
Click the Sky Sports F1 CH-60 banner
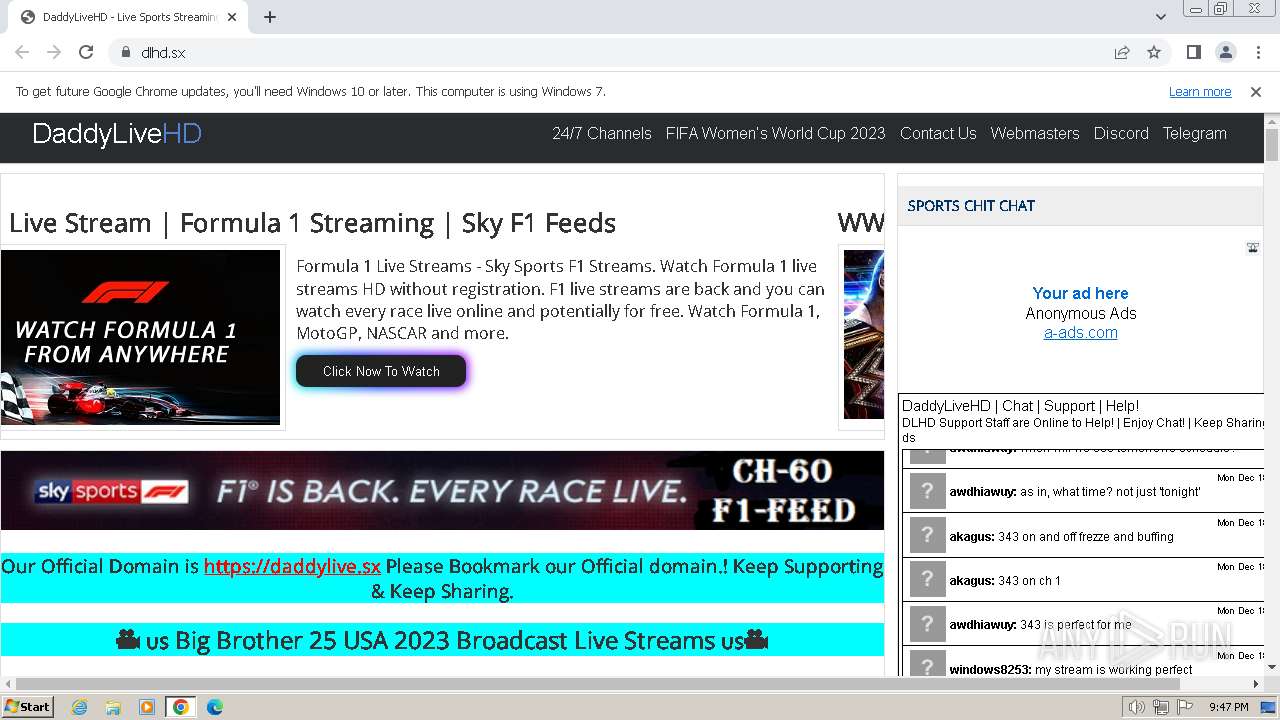click(442, 490)
